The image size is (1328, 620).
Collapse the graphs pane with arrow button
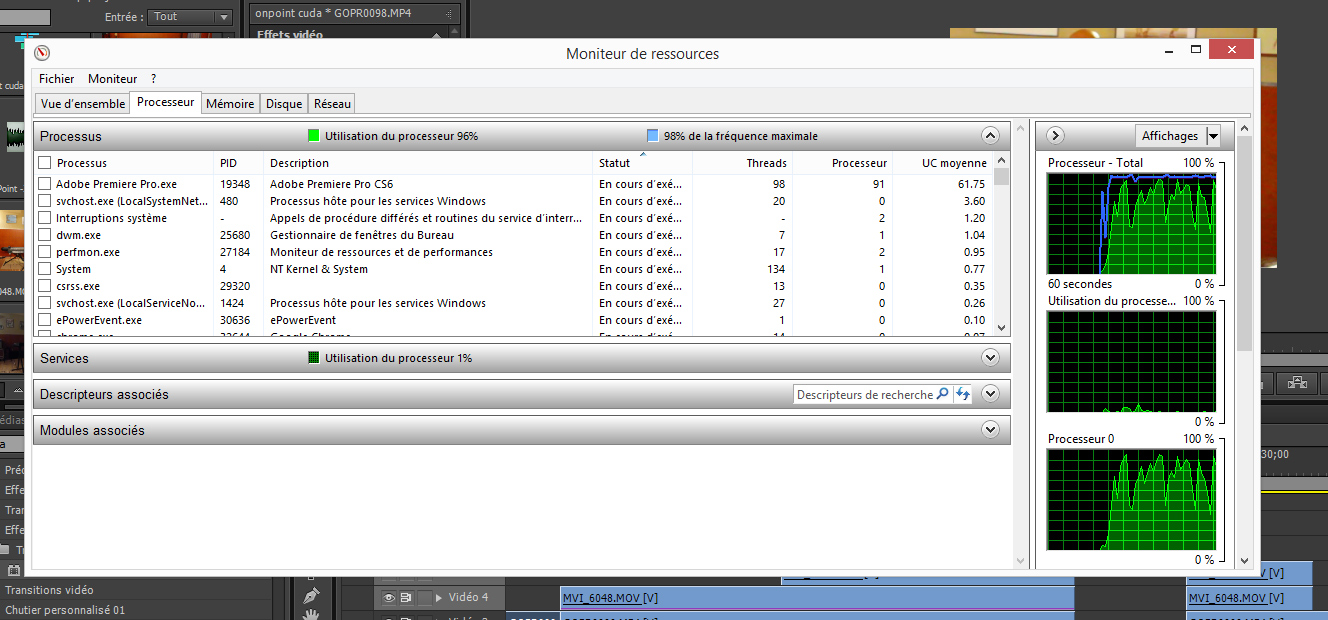[x=1056, y=136]
